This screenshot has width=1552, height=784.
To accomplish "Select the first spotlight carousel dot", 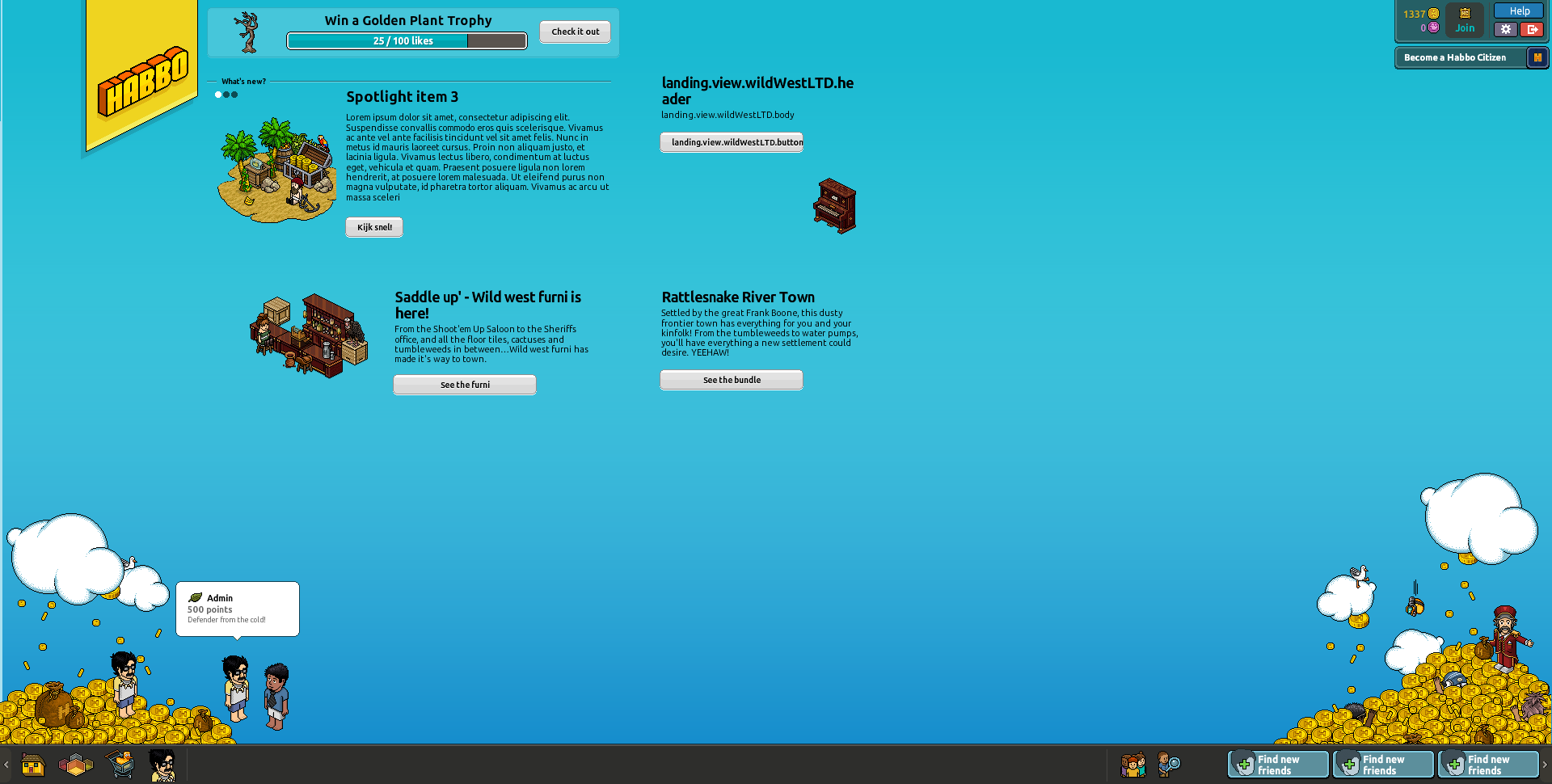I will [218, 95].
